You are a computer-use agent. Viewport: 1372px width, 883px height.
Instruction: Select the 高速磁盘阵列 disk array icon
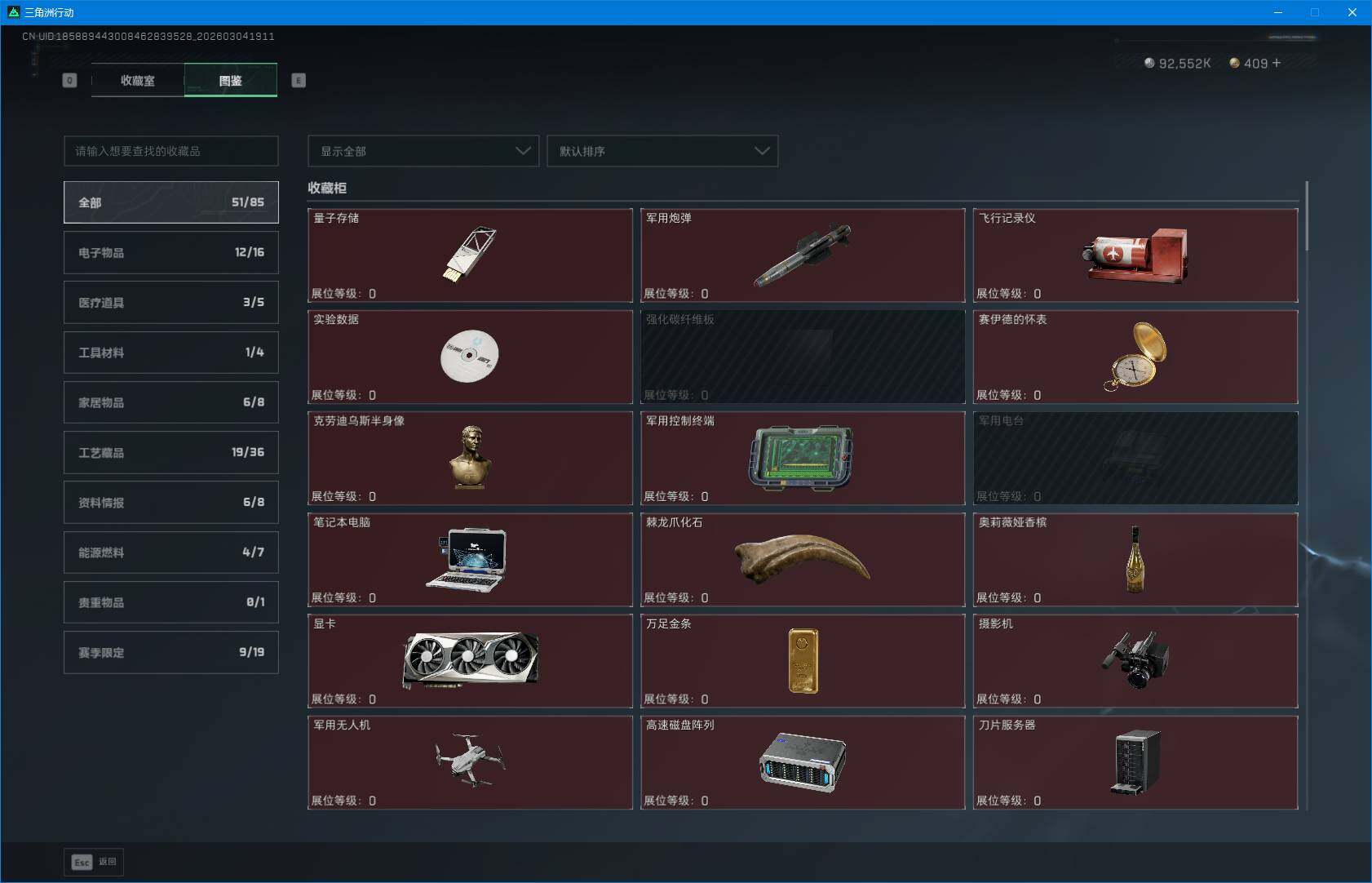(x=802, y=762)
